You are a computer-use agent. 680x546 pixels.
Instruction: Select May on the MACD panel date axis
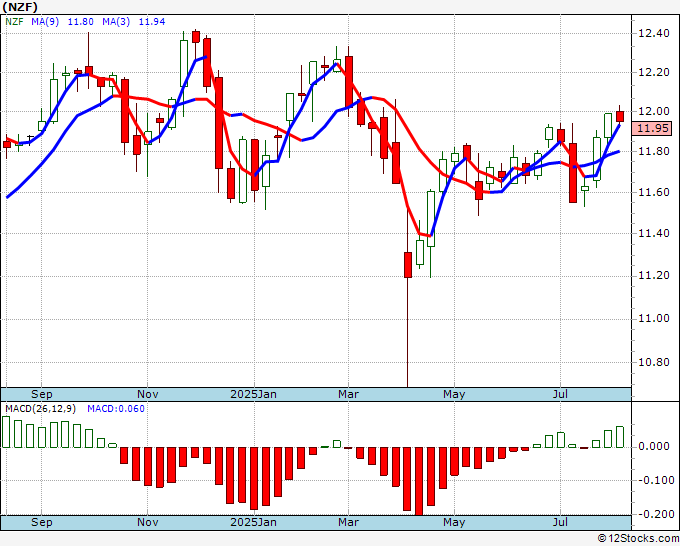[454, 522]
